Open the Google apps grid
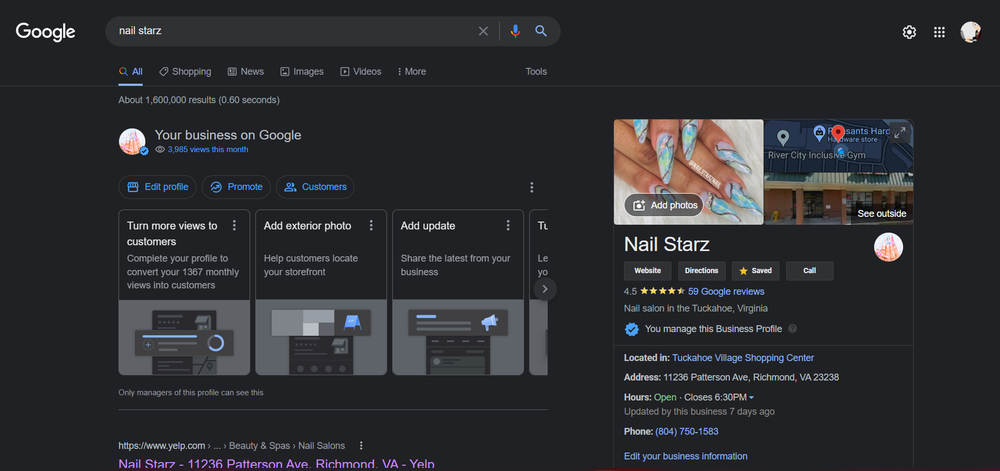1000x471 pixels. [939, 32]
